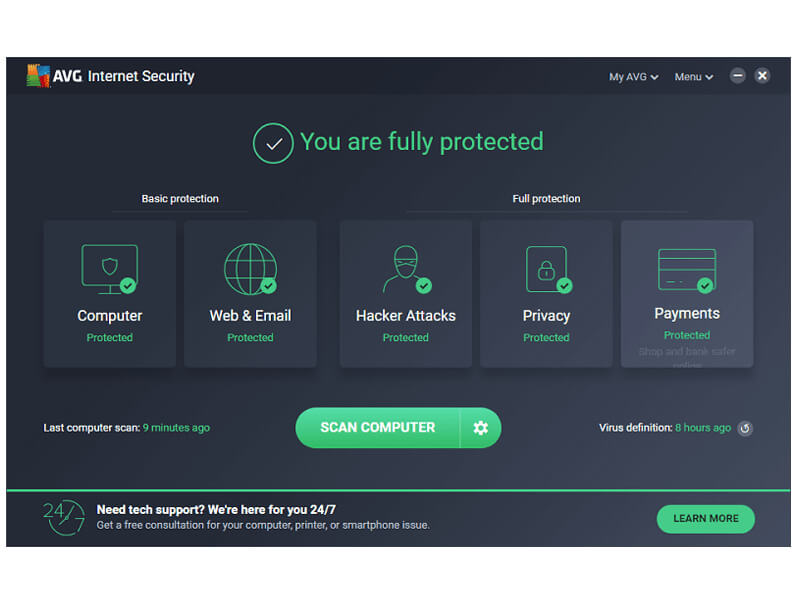
Task: Click 'Protected' status under Payments
Action: [687, 335]
